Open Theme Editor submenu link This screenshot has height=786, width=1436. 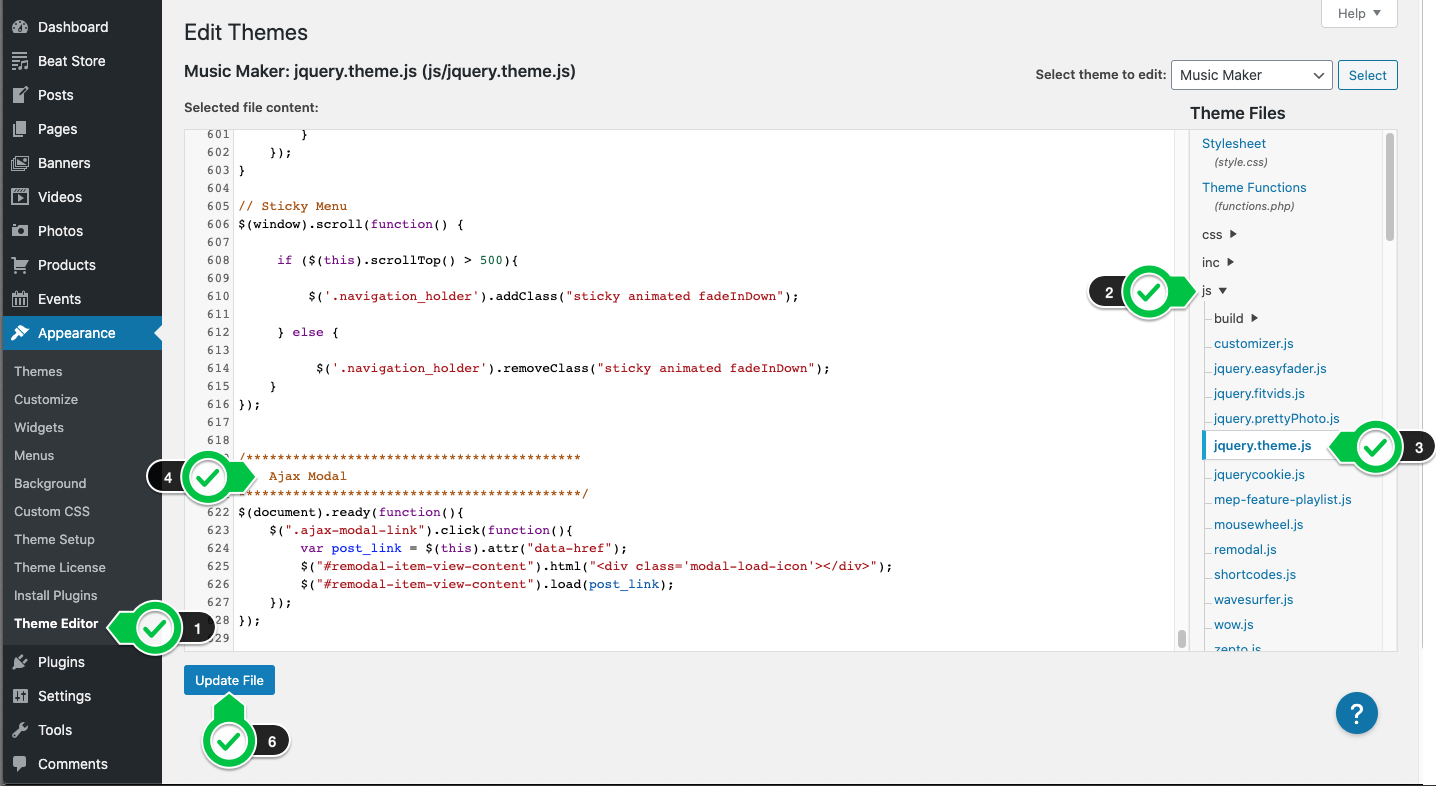(56, 623)
